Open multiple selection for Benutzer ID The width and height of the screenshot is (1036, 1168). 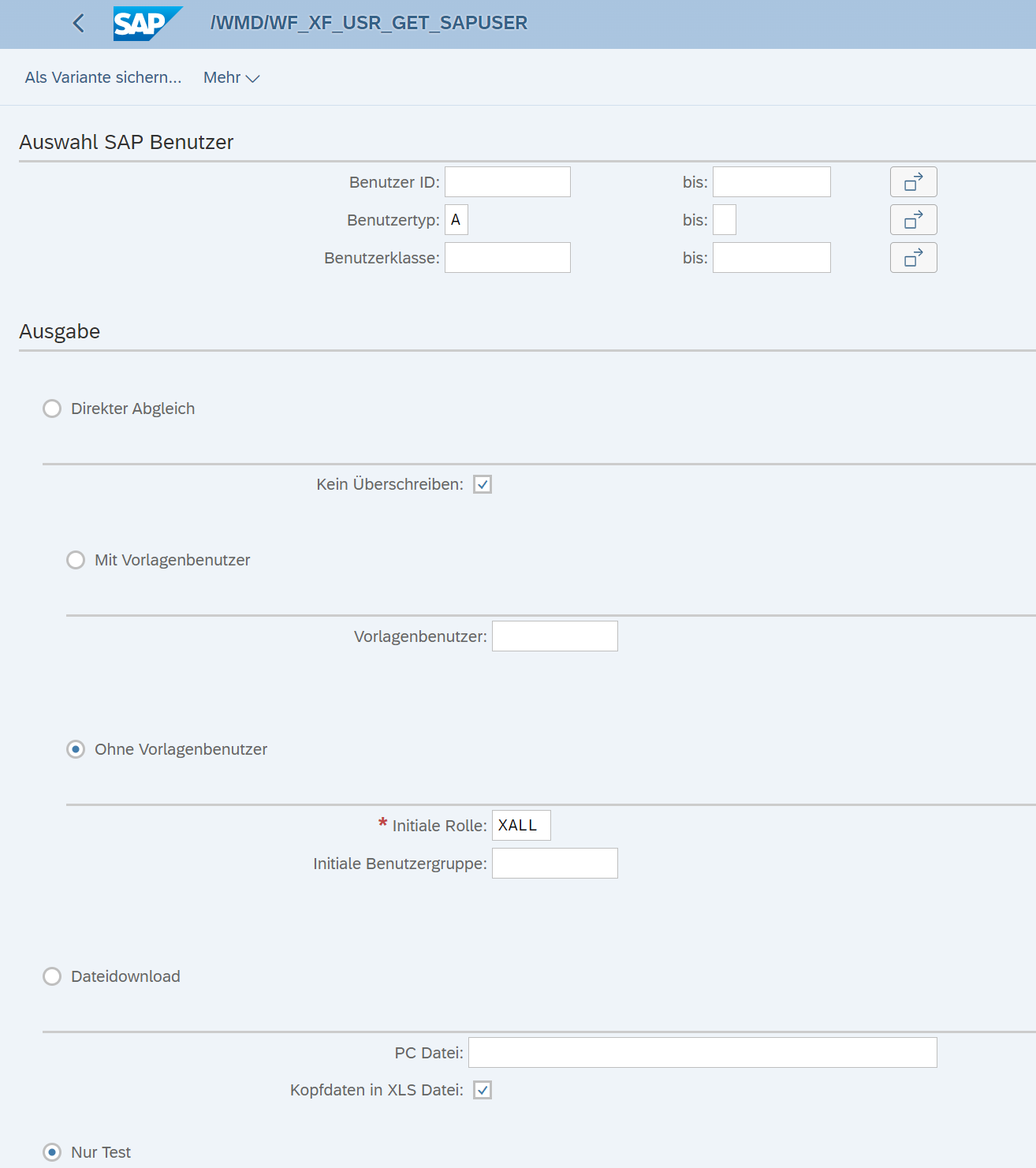pos(912,181)
